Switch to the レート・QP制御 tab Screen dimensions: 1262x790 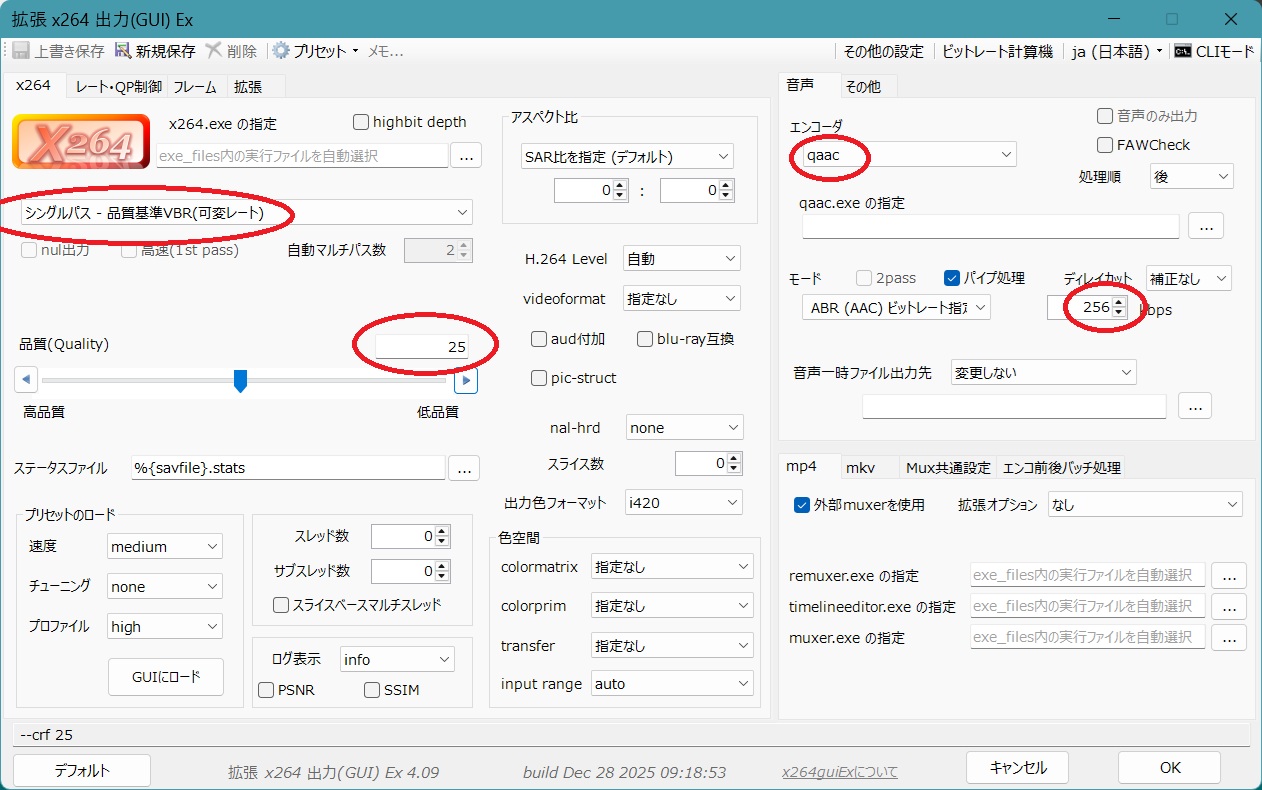pos(118,87)
